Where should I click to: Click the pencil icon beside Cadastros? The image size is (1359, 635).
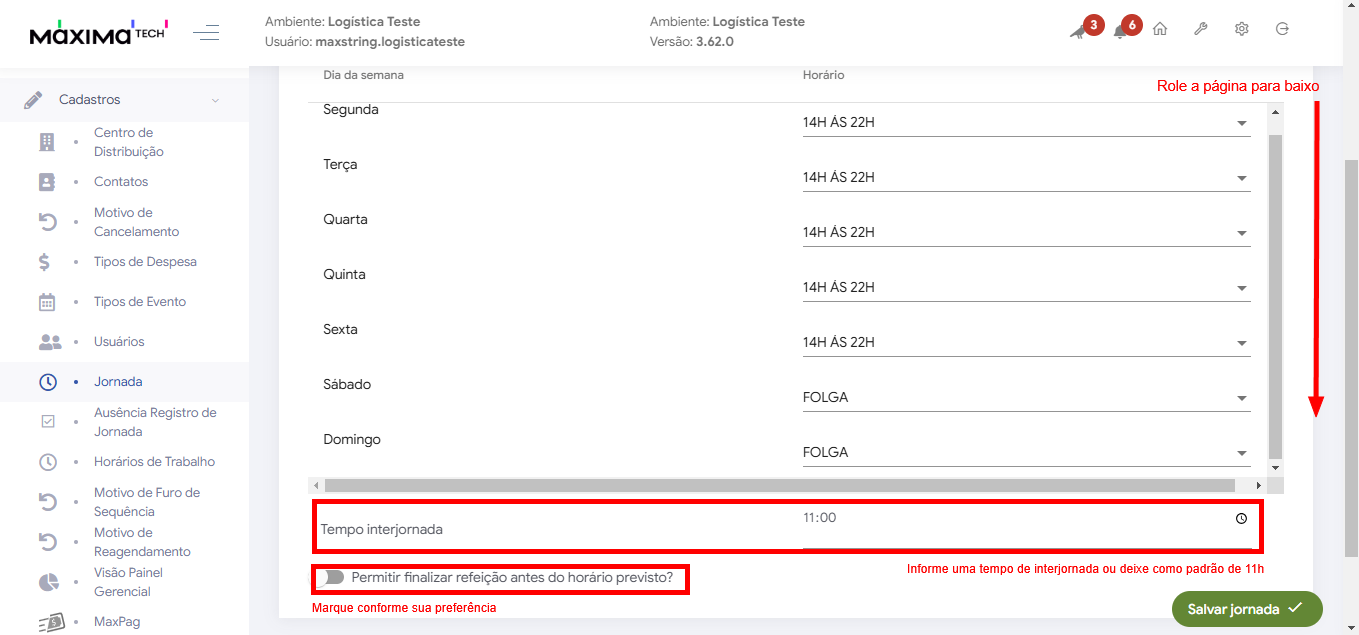[33, 100]
